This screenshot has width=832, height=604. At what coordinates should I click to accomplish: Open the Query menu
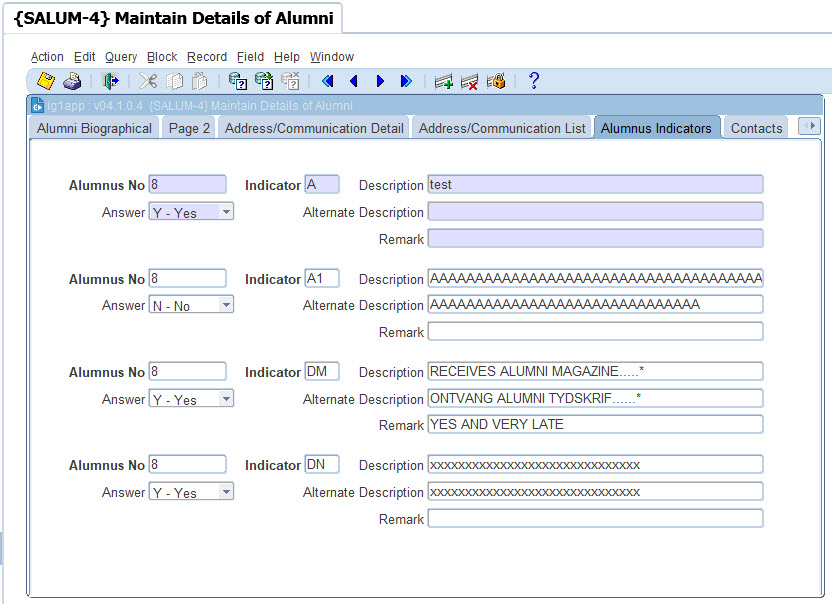click(x=121, y=57)
